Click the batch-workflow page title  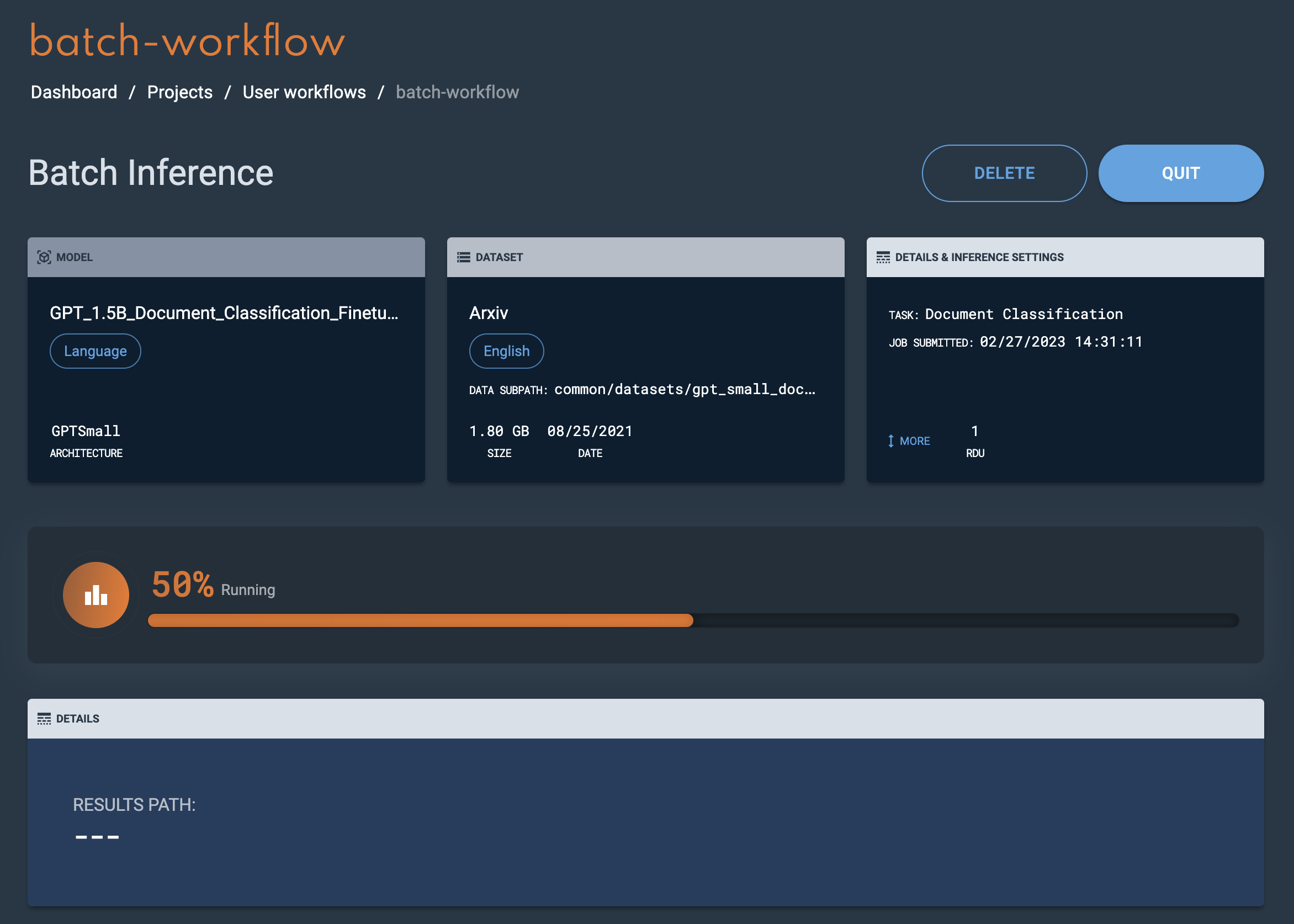tap(187, 41)
